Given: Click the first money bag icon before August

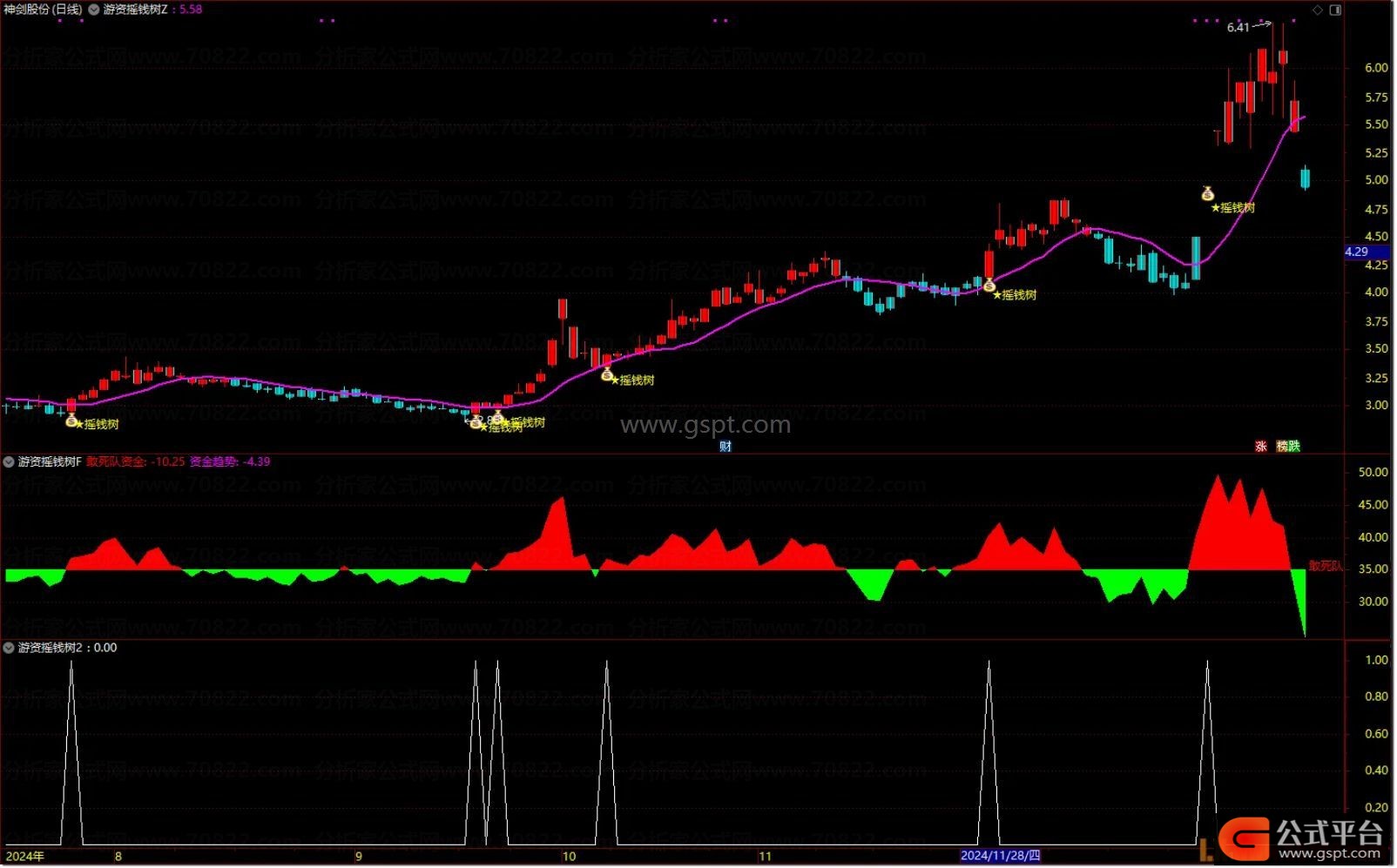Looking at the screenshot, I should (71, 421).
